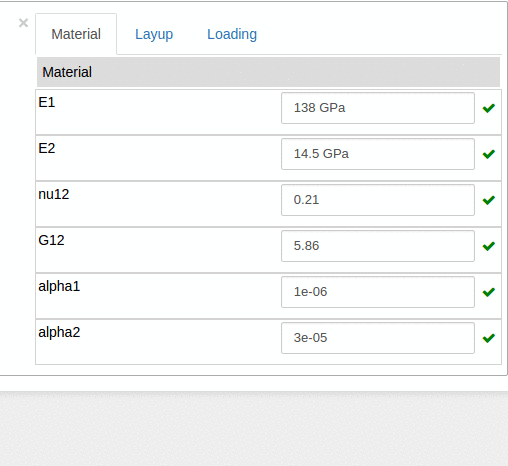The height and width of the screenshot is (466, 508).
Task: Focus the E2 field with 14.5 GPa
Action: [x=378, y=154]
